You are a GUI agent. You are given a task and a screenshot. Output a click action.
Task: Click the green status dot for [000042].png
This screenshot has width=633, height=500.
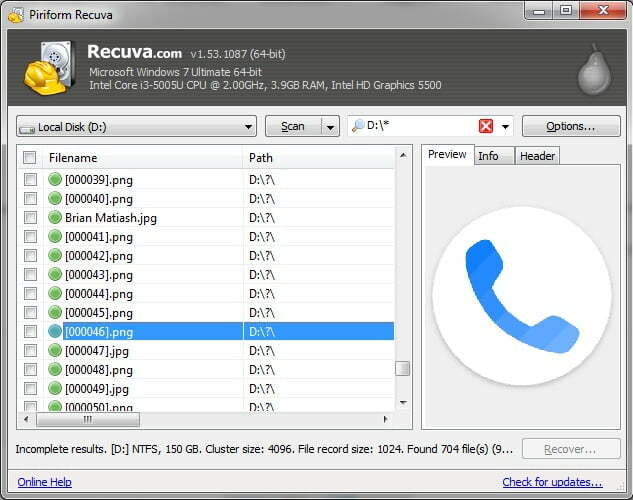54,255
